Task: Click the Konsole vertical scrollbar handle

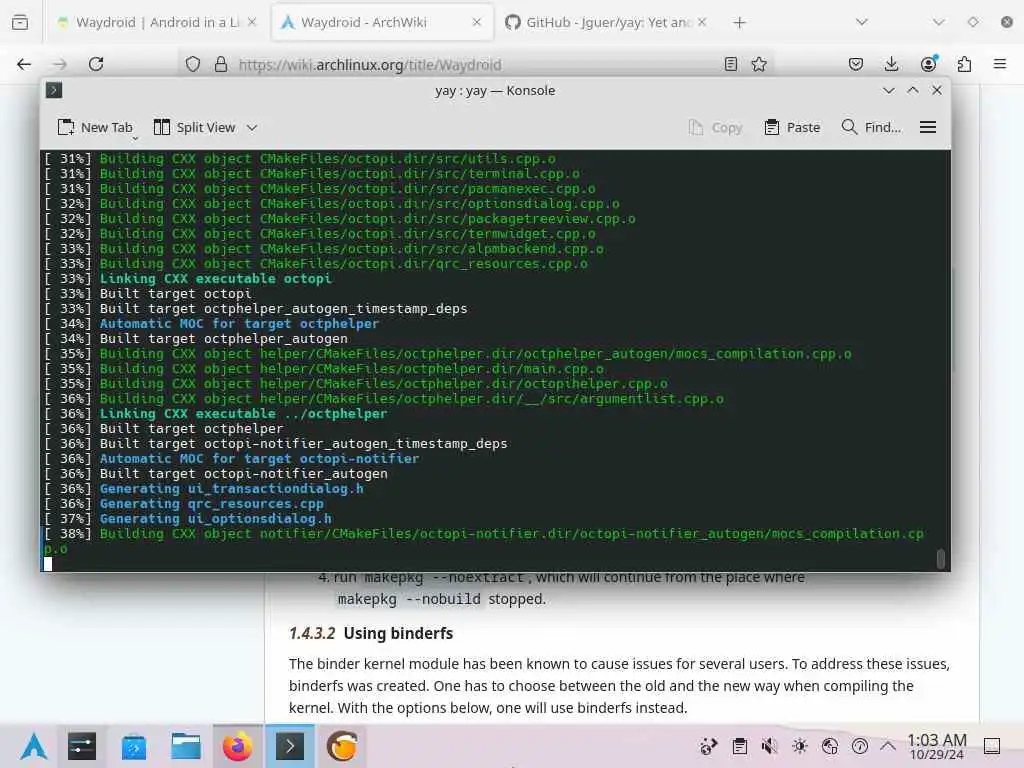Action: coord(940,559)
